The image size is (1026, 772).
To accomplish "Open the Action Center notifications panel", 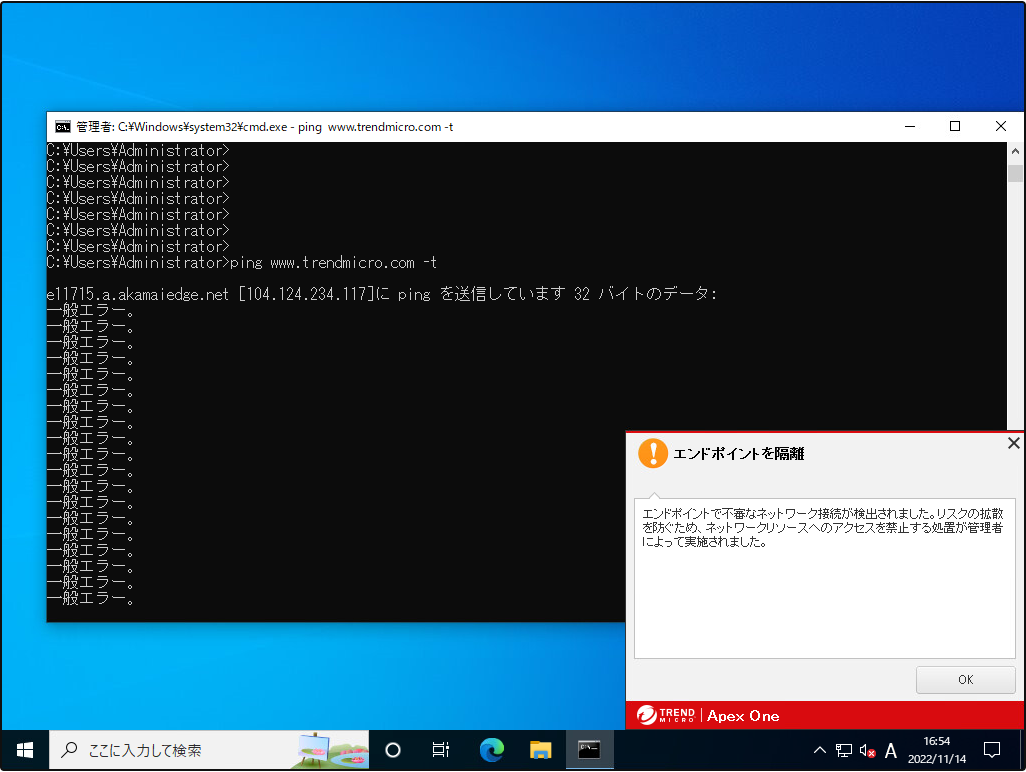I will click(992, 750).
